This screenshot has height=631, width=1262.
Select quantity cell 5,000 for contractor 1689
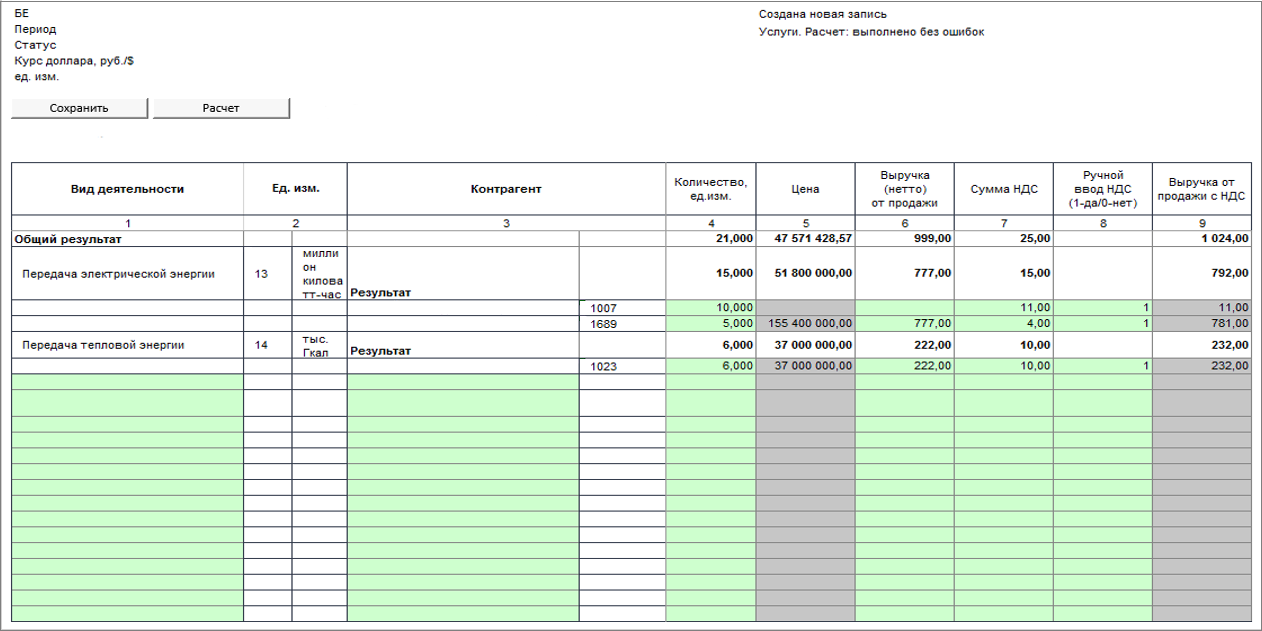pyautogui.click(x=711, y=324)
